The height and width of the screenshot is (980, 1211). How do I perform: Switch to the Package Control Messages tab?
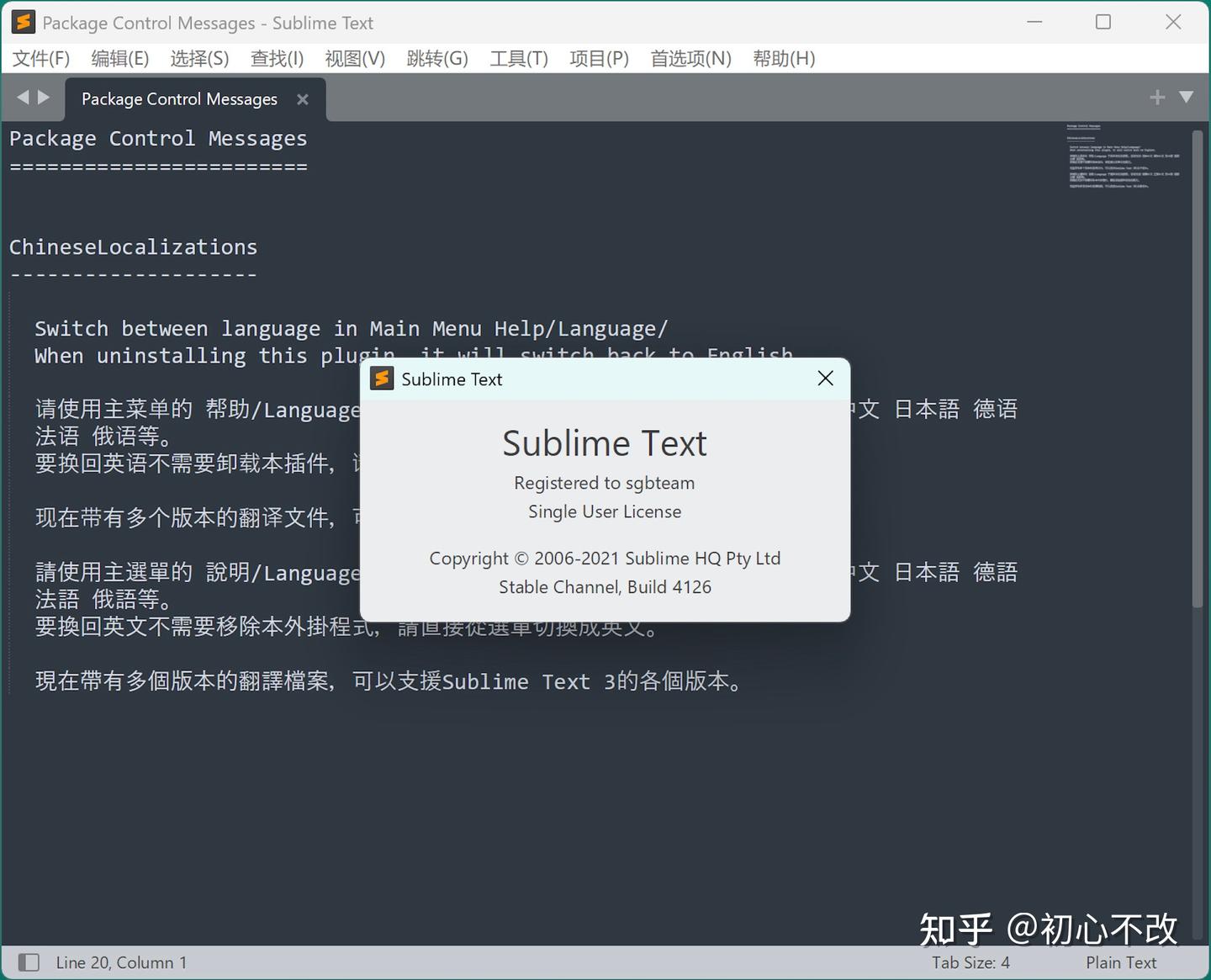tap(178, 98)
